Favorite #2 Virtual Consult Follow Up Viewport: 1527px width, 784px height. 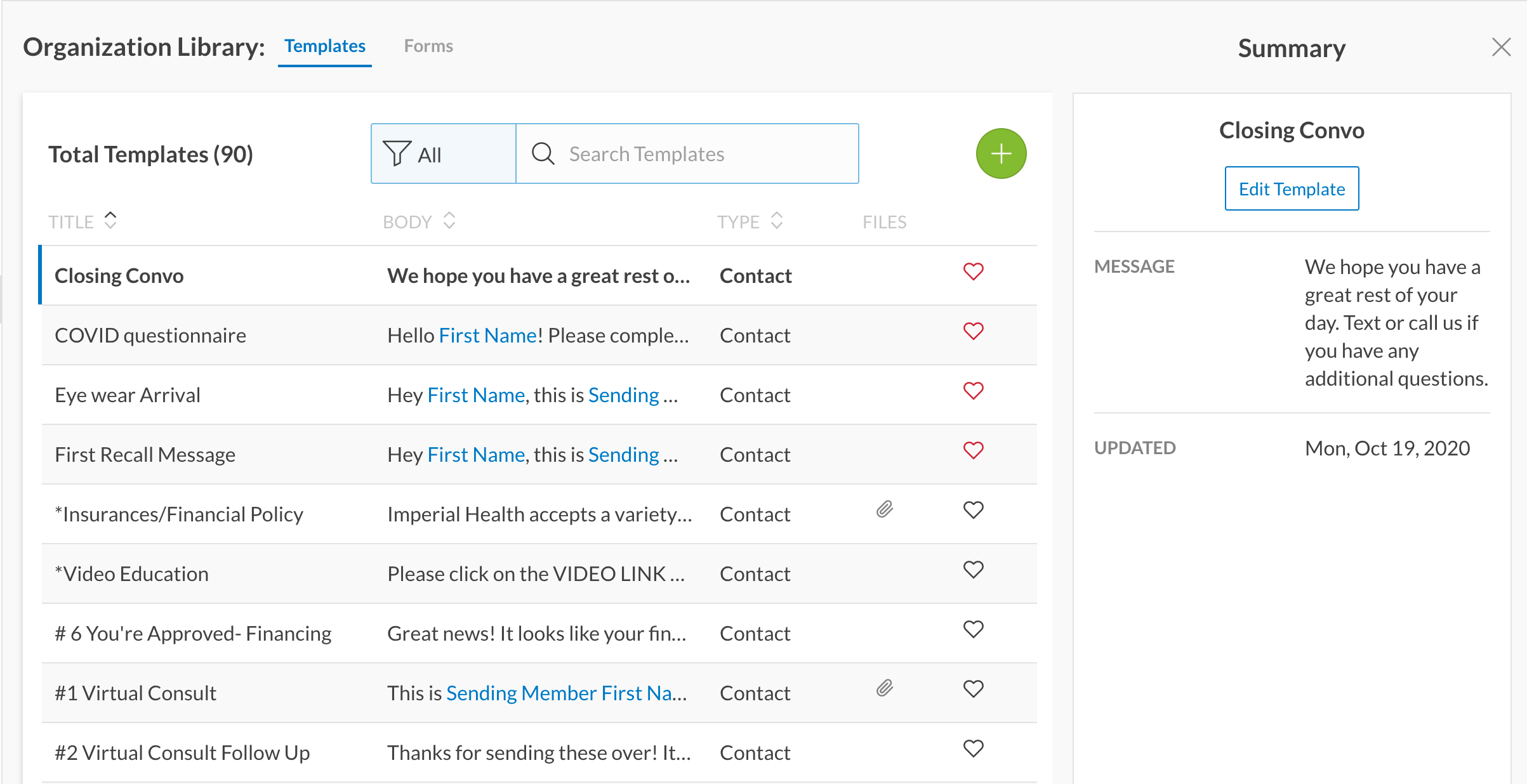coord(973,748)
